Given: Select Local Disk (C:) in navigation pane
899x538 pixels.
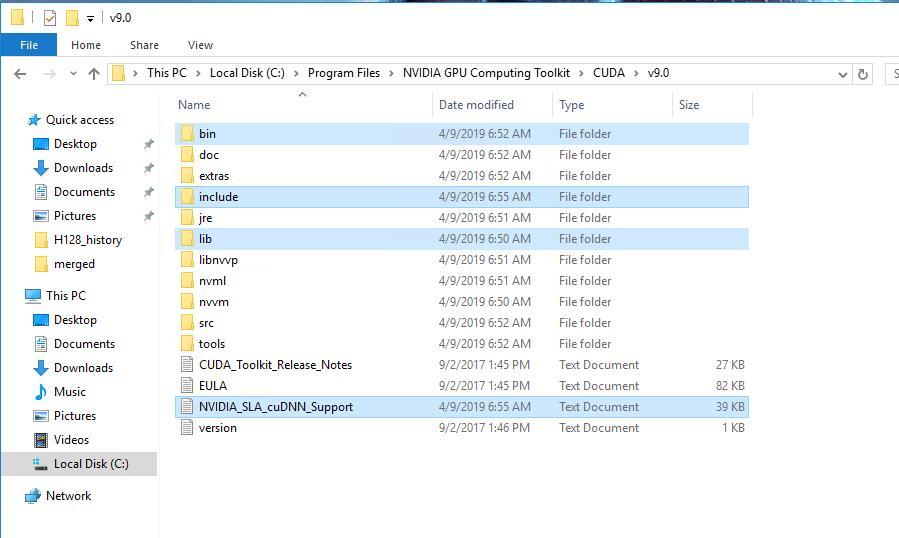Looking at the screenshot, I should pyautogui.click(x=90, y=464).
